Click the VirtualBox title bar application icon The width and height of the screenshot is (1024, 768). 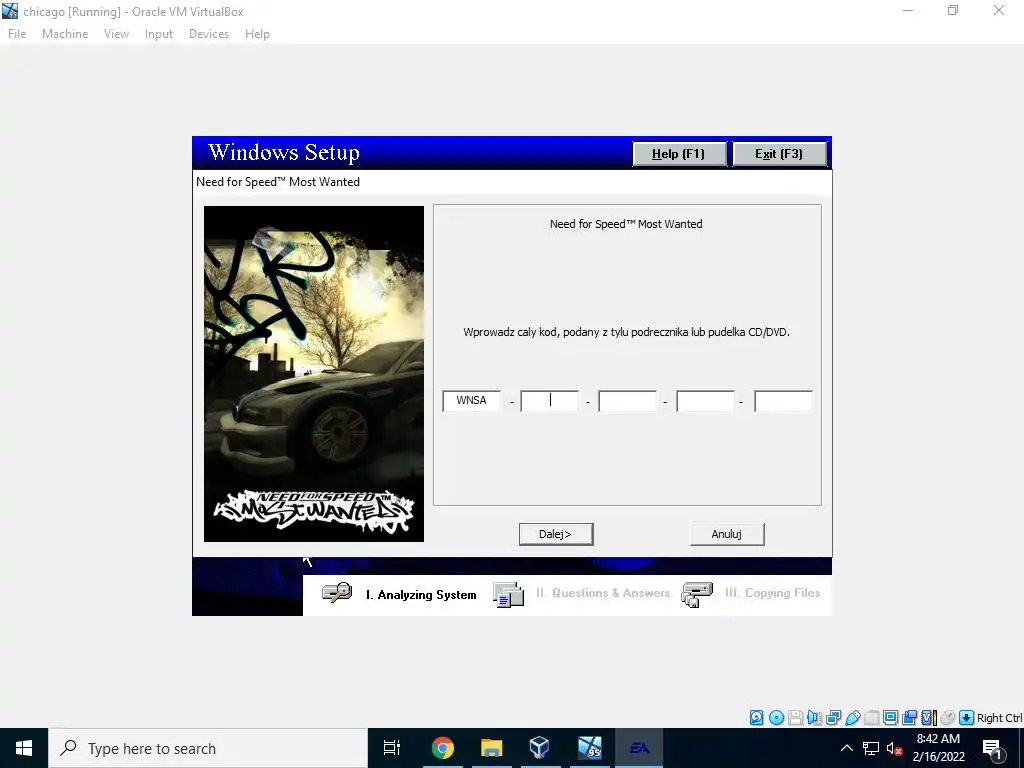click(x=10, y=11)
